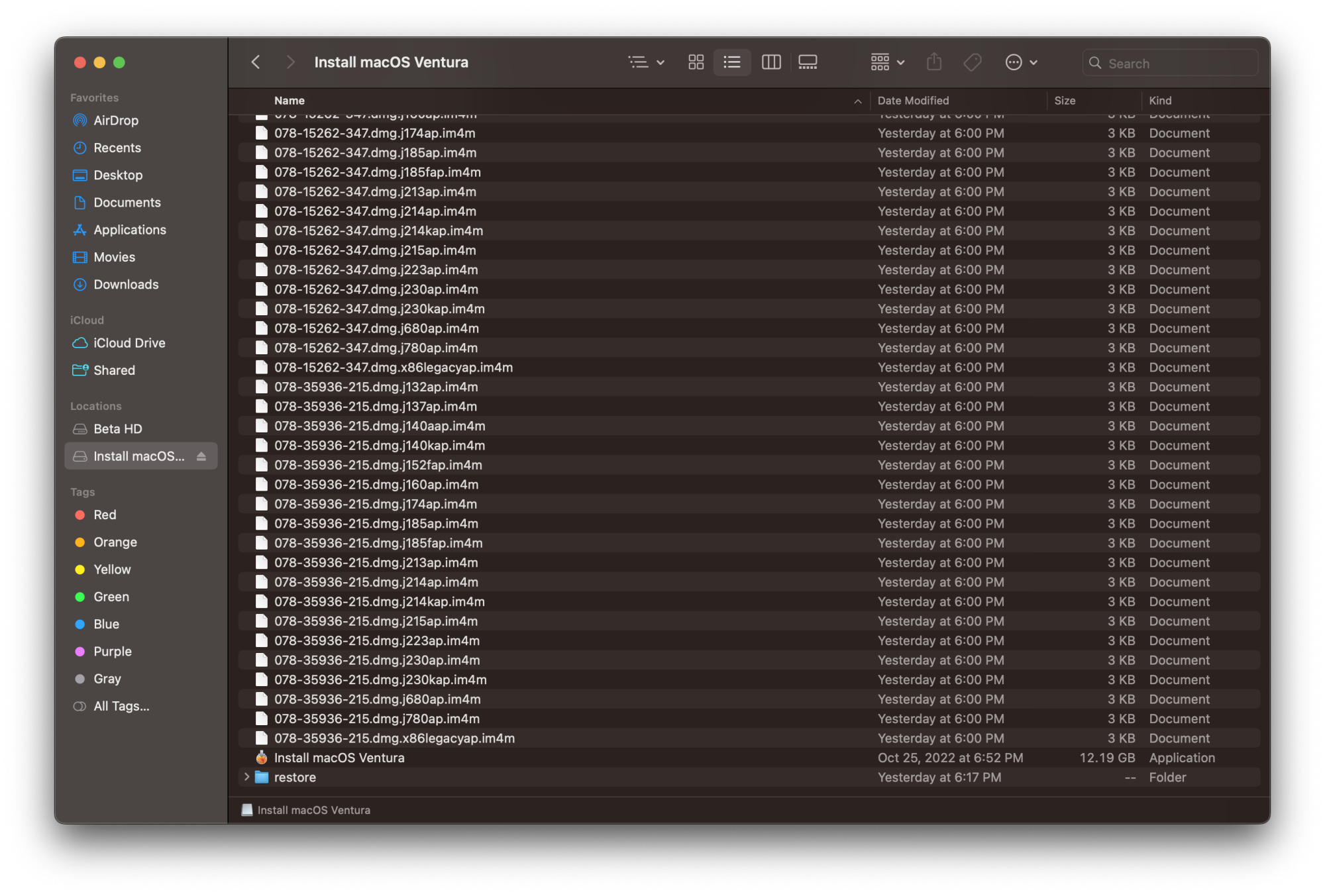Filter by the Gray tag
The height and width of the screenshot is (896, 1325).
click(x=140, y=679)
